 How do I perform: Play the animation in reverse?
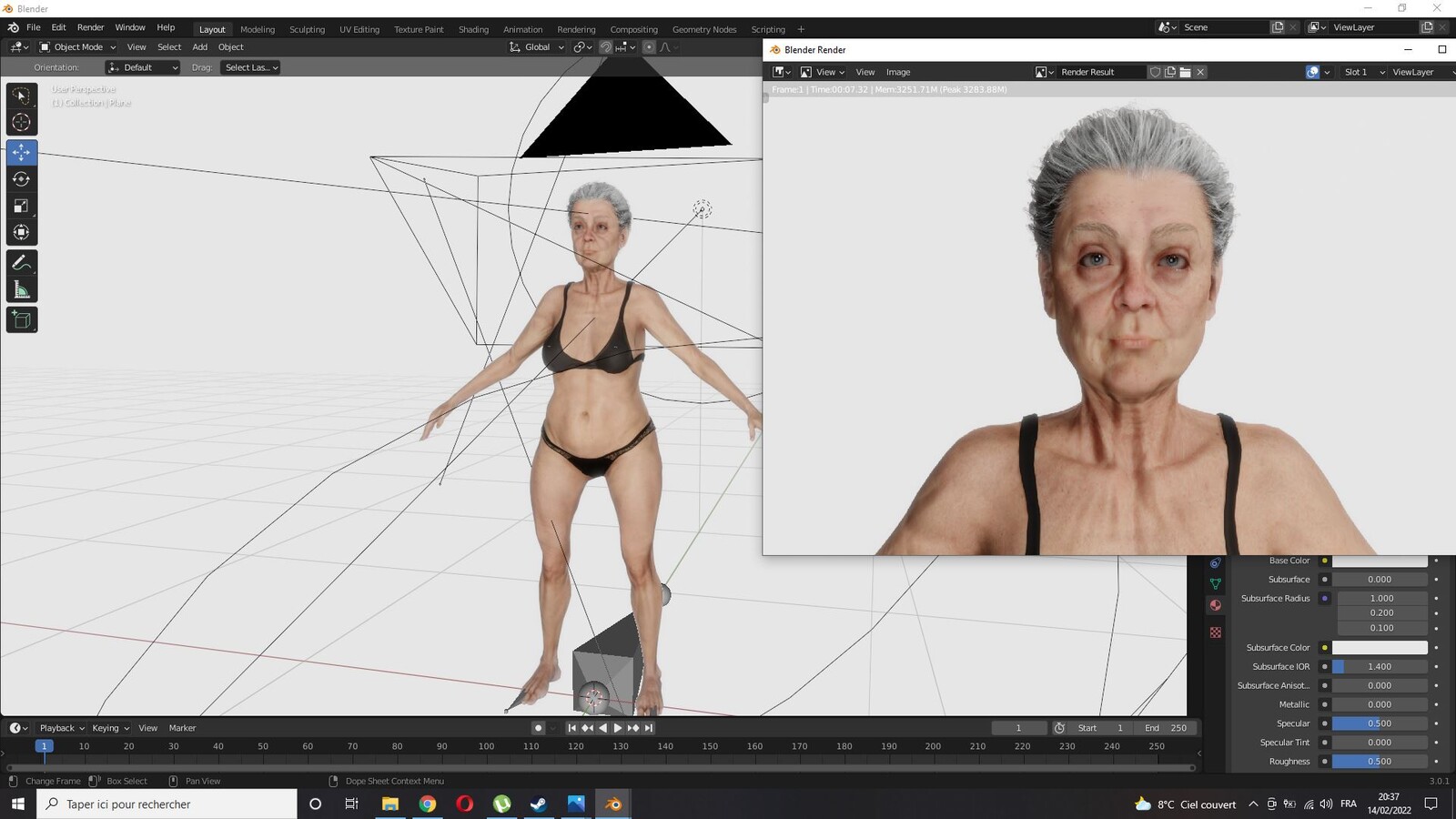click(602, 728)
